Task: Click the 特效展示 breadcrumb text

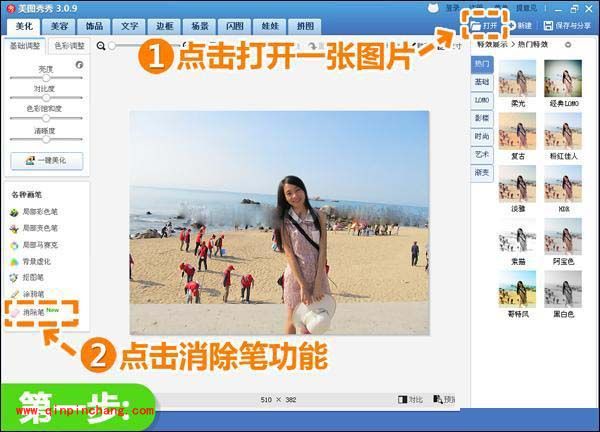Action: coord(492,44)
